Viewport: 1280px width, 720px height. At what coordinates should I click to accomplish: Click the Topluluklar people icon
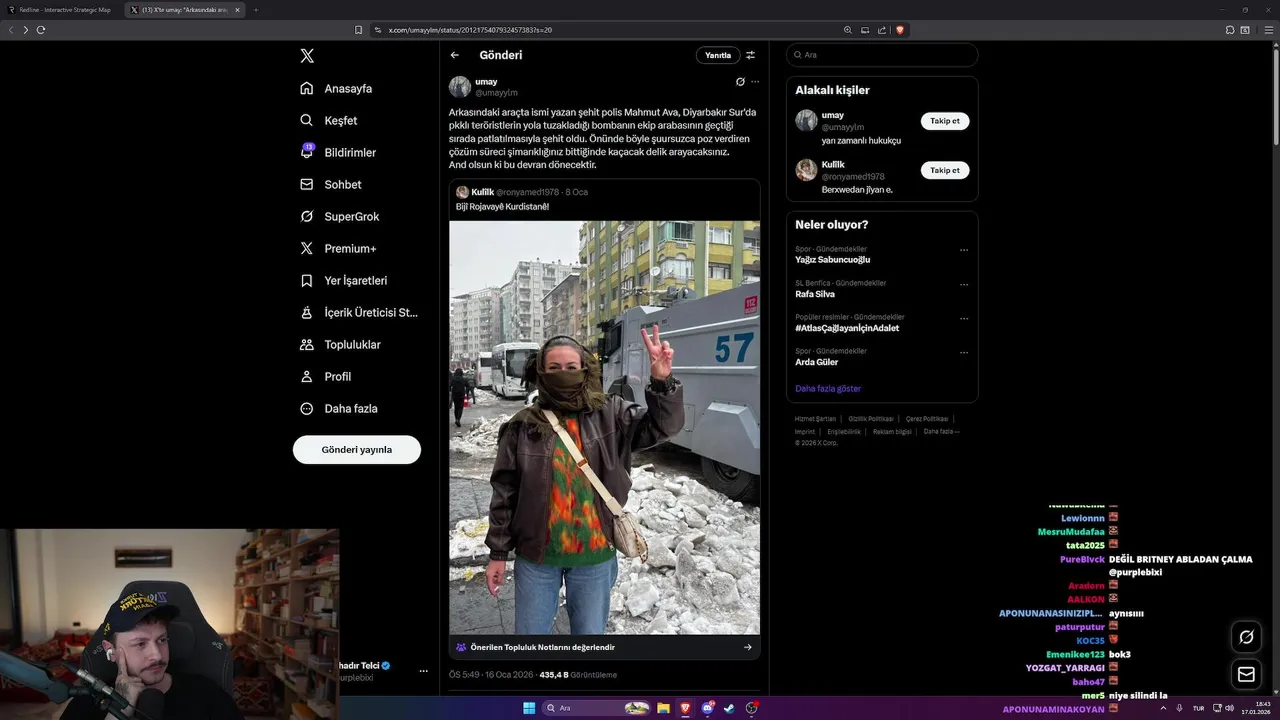tap(307, 345)
